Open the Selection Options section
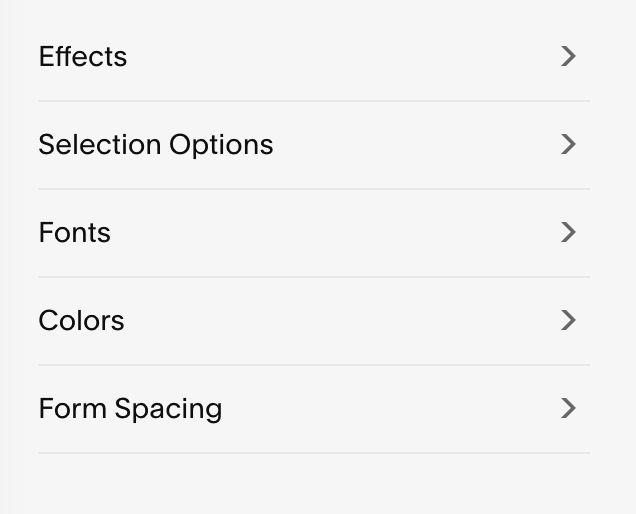 (314, 145)
